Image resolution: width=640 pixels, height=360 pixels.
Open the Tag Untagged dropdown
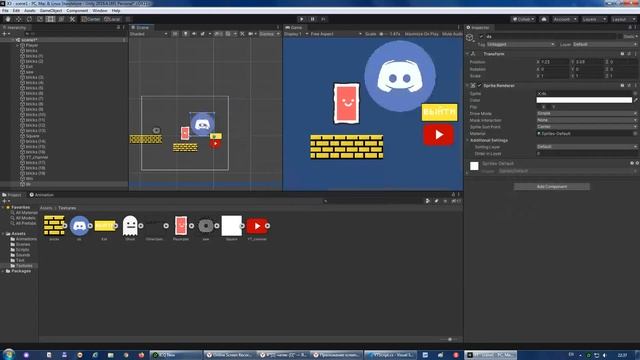click(x=521, y=44)
